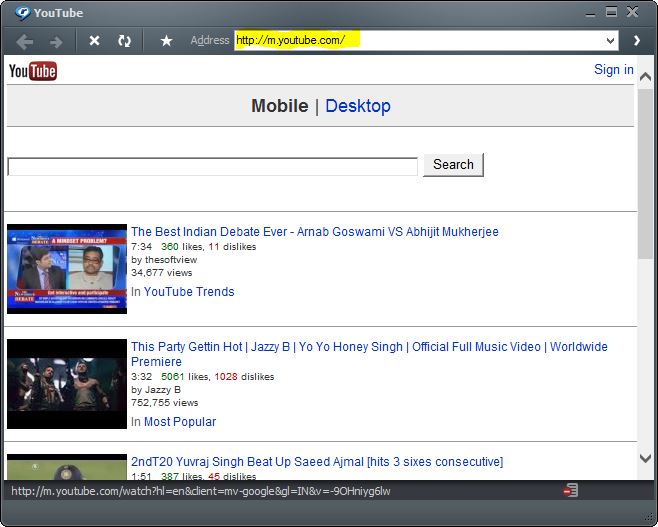Screen dimensions: 658x527
Task: Click the Search button
Action: click(x=453, y=165)
